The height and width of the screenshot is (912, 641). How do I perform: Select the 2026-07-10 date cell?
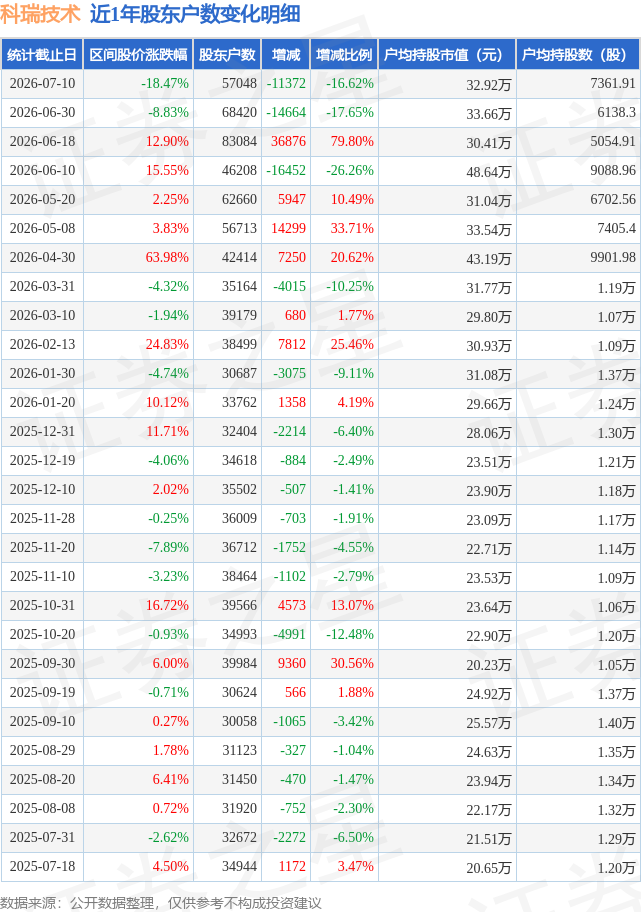[x=42, y=84]
